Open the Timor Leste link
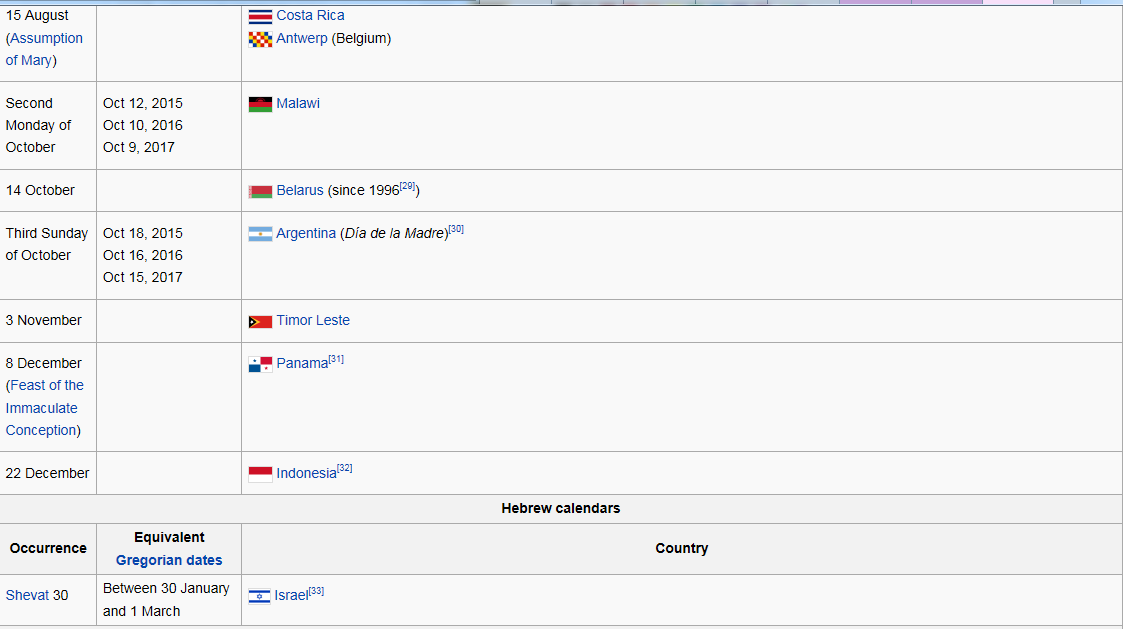Screen dimensions: 1123x629 (313, 320)
